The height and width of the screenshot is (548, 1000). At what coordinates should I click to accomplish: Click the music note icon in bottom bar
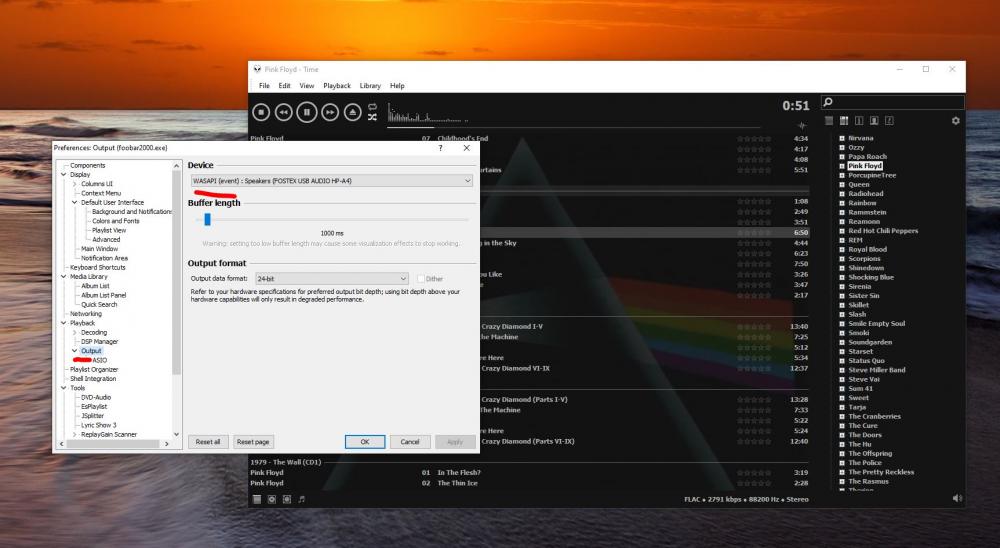point(302,499)
